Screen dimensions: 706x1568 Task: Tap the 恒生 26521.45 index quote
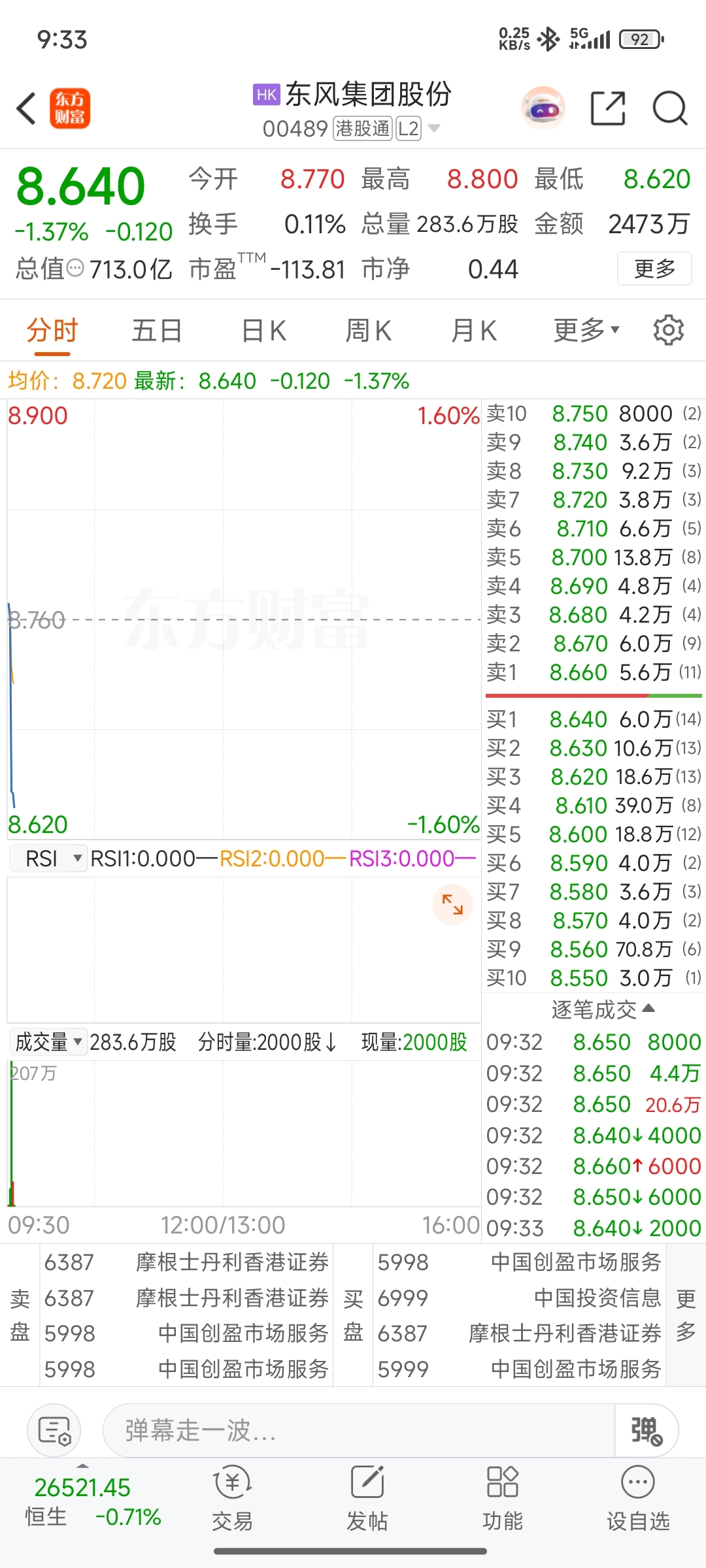click(92, 1501)
